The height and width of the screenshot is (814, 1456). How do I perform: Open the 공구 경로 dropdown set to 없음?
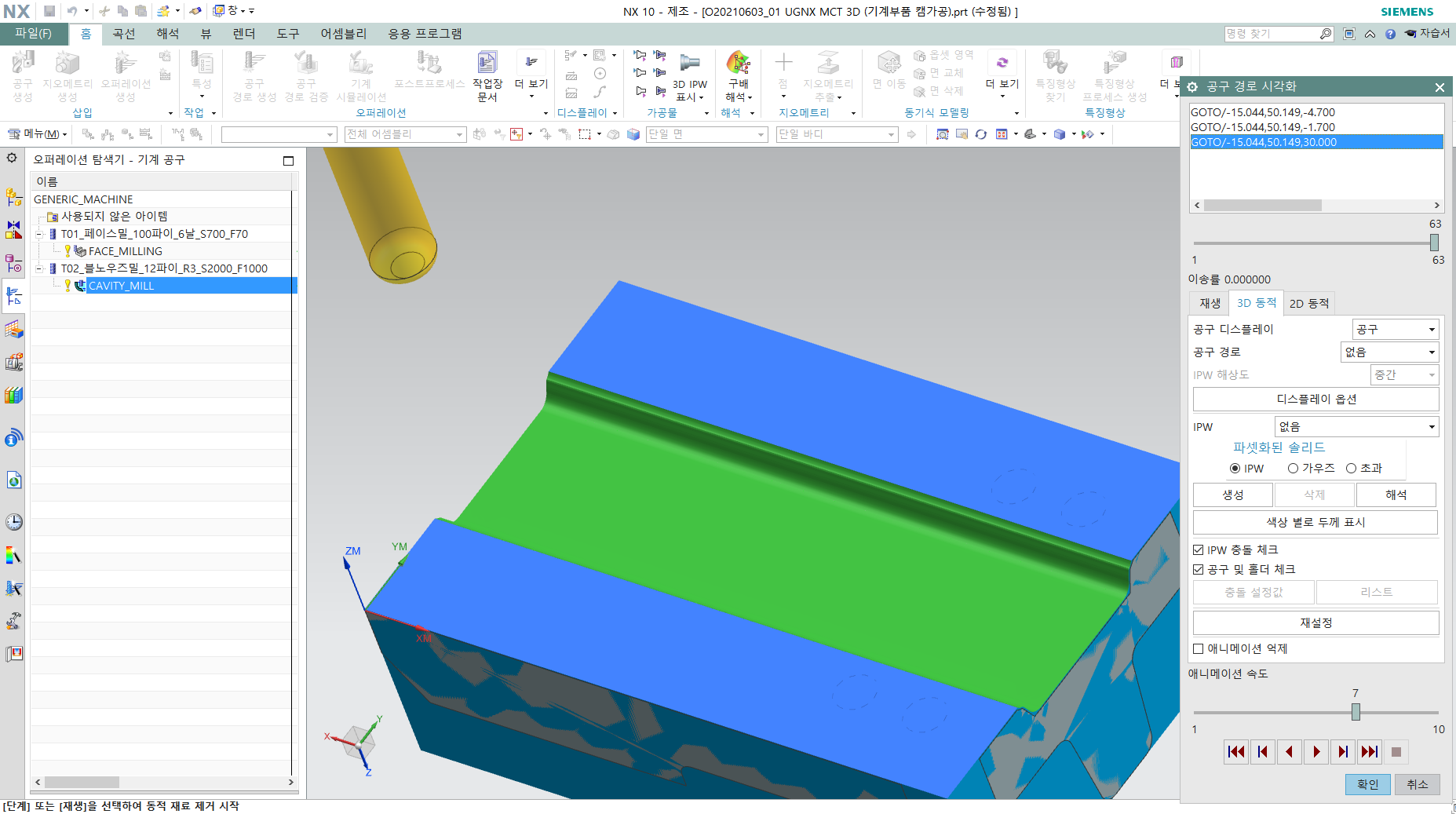click(1389, 352)
